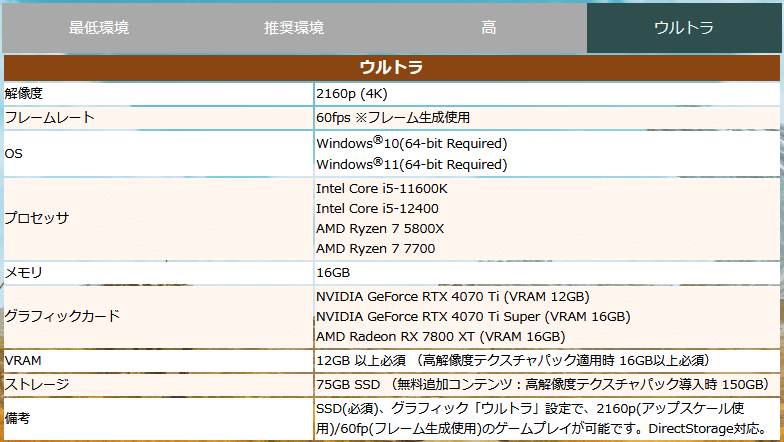784x442 pixels.
Task: Select the 2160p (4K) value
Action: click(352, 94)
